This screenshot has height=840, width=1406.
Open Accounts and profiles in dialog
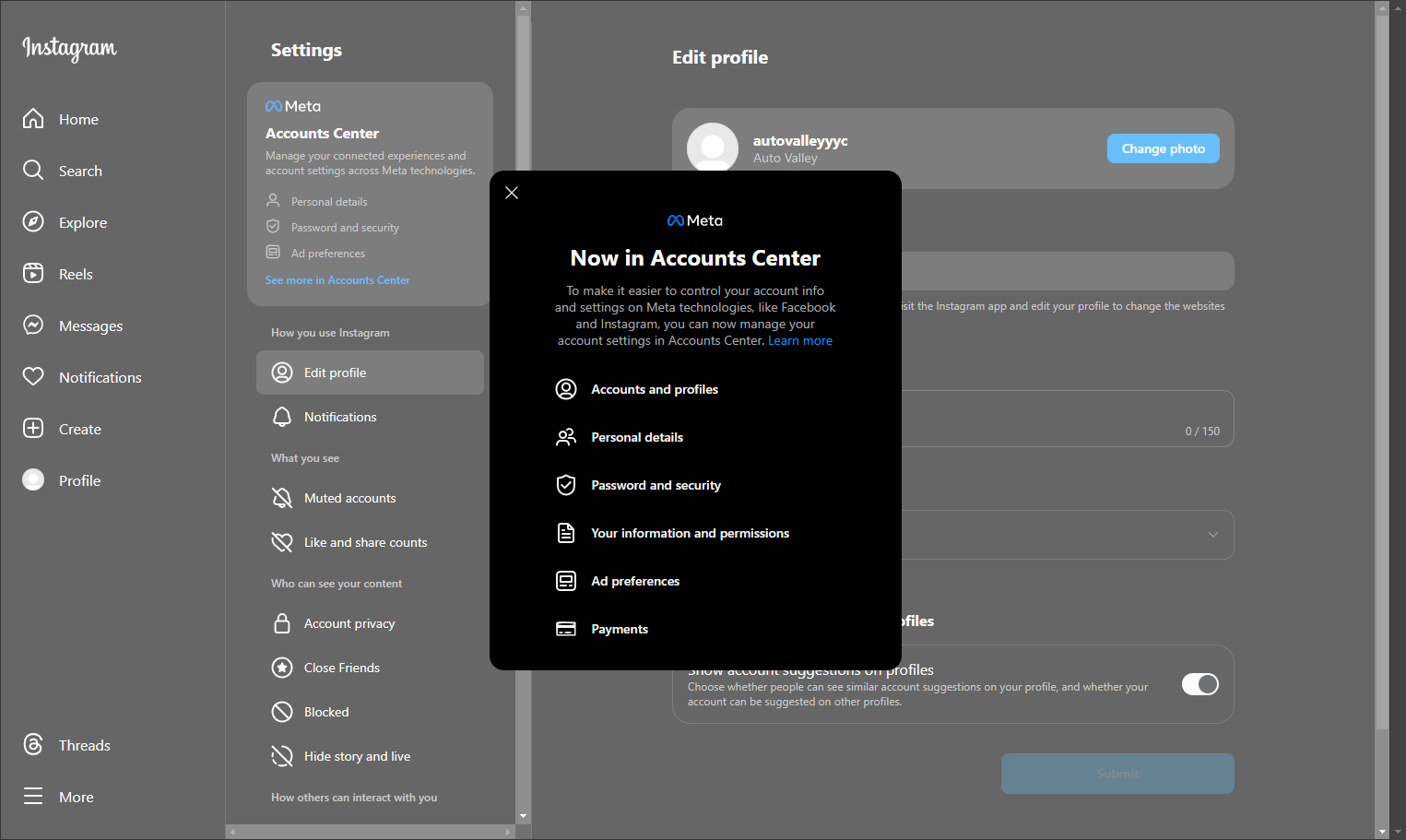(695, 389)
